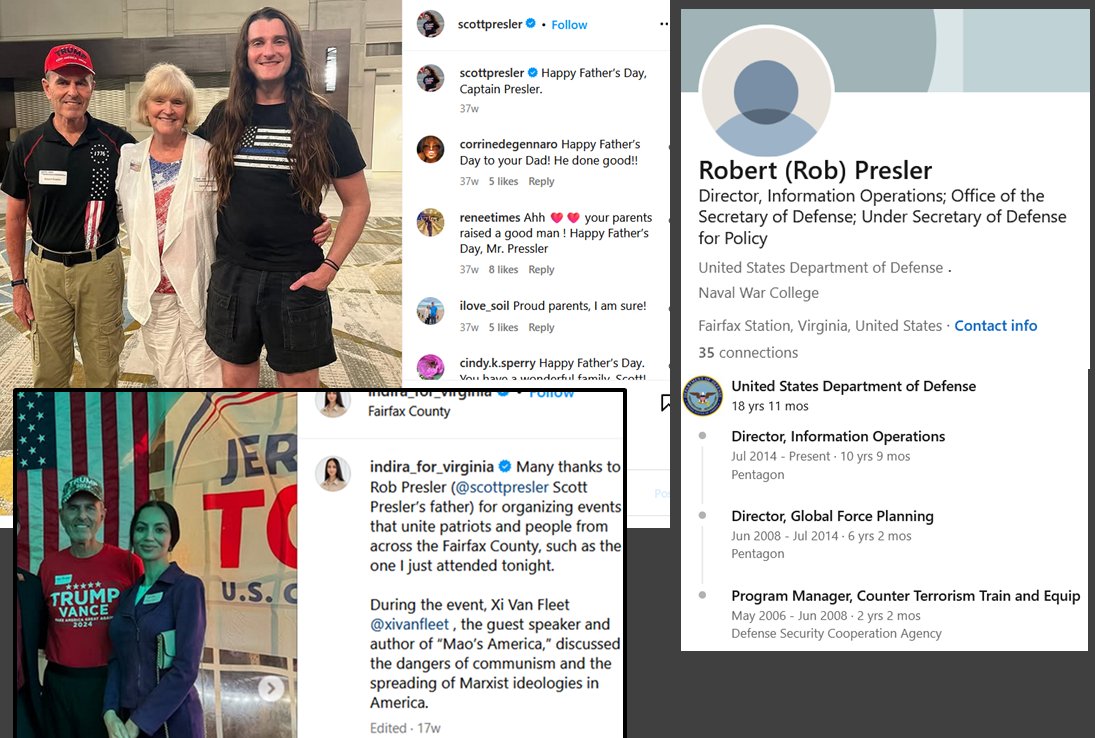Click the scottpresler profile avatar in the header

coord(430,24)
